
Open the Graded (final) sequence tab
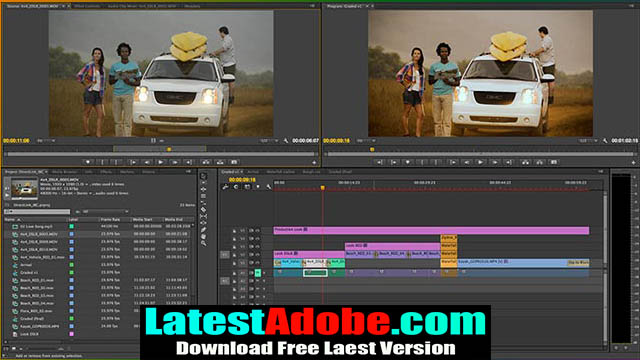tap(340, 172)
